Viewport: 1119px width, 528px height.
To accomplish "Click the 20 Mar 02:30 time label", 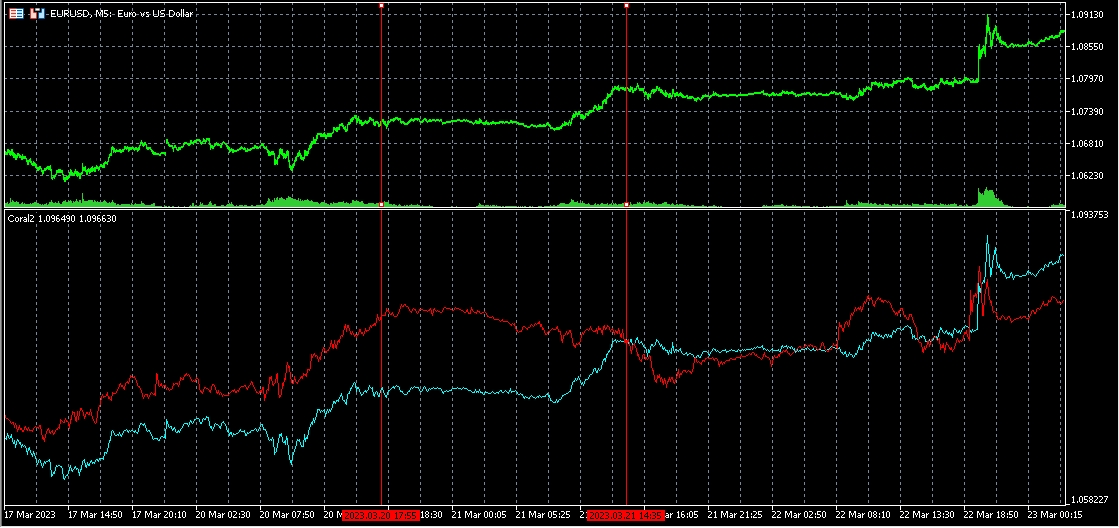I will coord(223,514).
